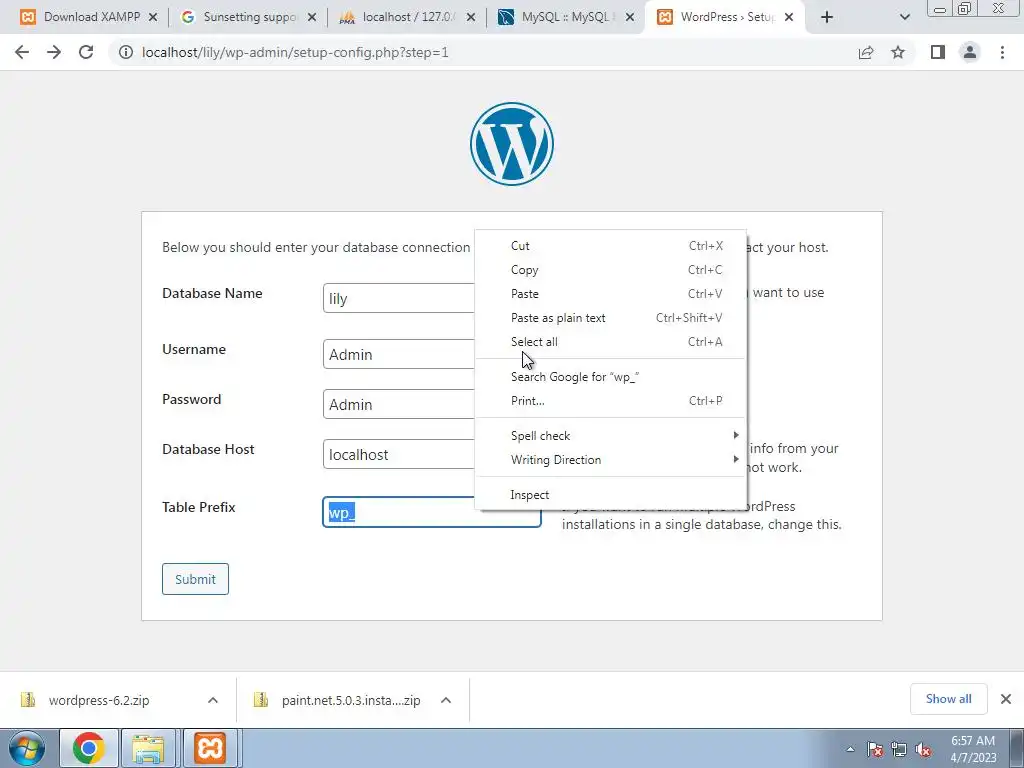Open the profile avatar menu
Image resolution: width=1024 pixels, height=768 pixels.
click(x=970, y=52)
